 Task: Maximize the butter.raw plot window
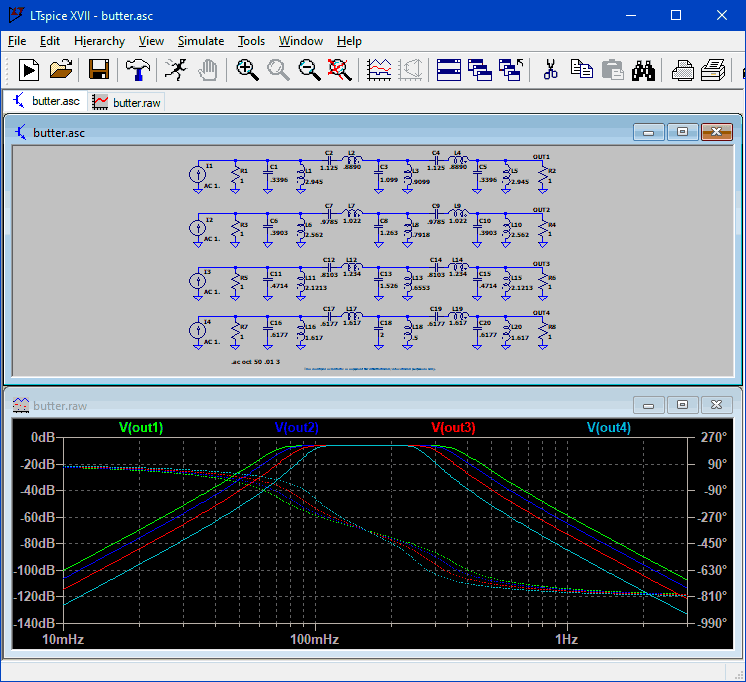click(682, 405)
